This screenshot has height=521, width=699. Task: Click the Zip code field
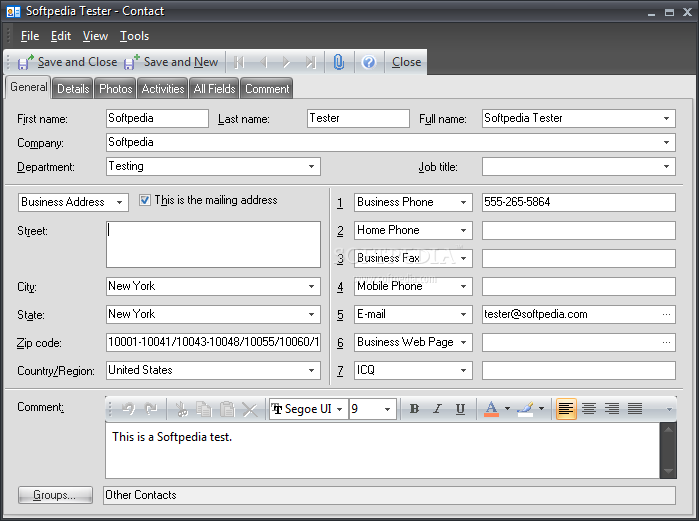tap(214, 343)
